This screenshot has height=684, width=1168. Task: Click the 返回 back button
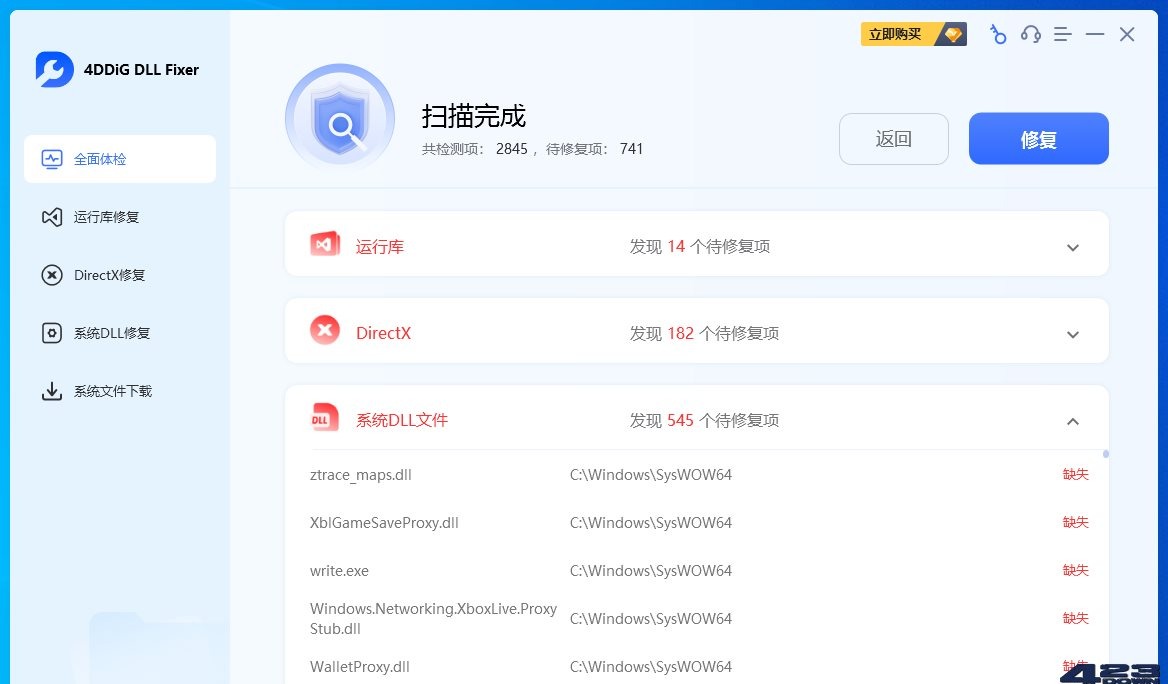[894, 139]
